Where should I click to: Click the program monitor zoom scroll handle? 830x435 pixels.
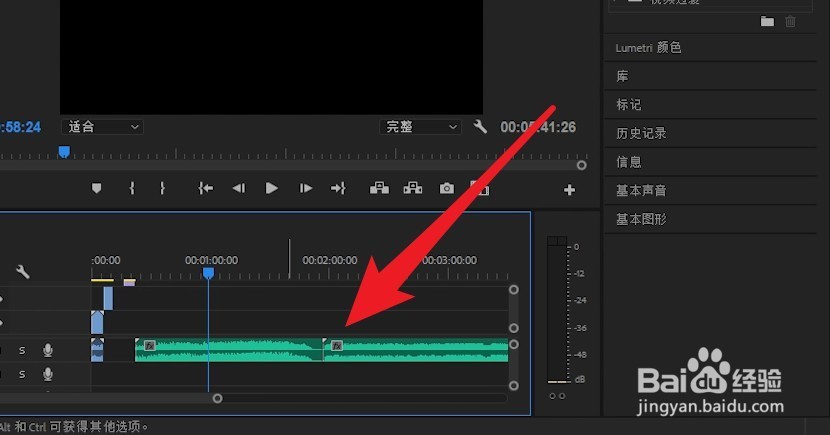click(581, 166)
